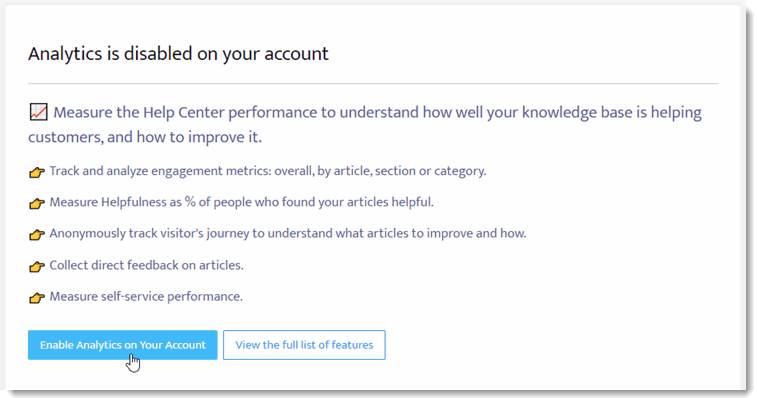
Task: Click pointing hand icon beside Measure Helpfulness
Action: click(x=37, y=203)
